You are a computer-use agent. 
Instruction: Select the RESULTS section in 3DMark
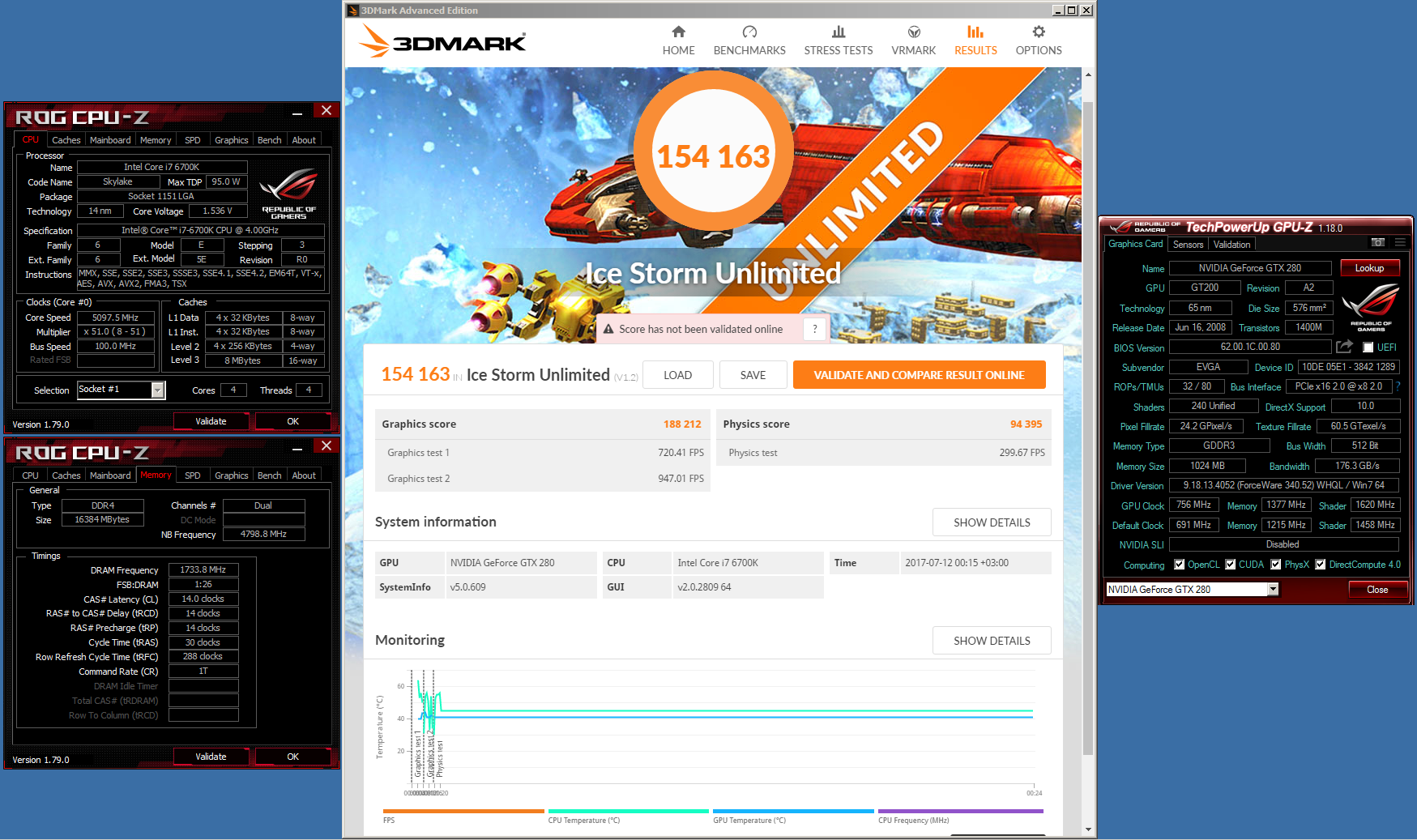click(x=975, y=41)
